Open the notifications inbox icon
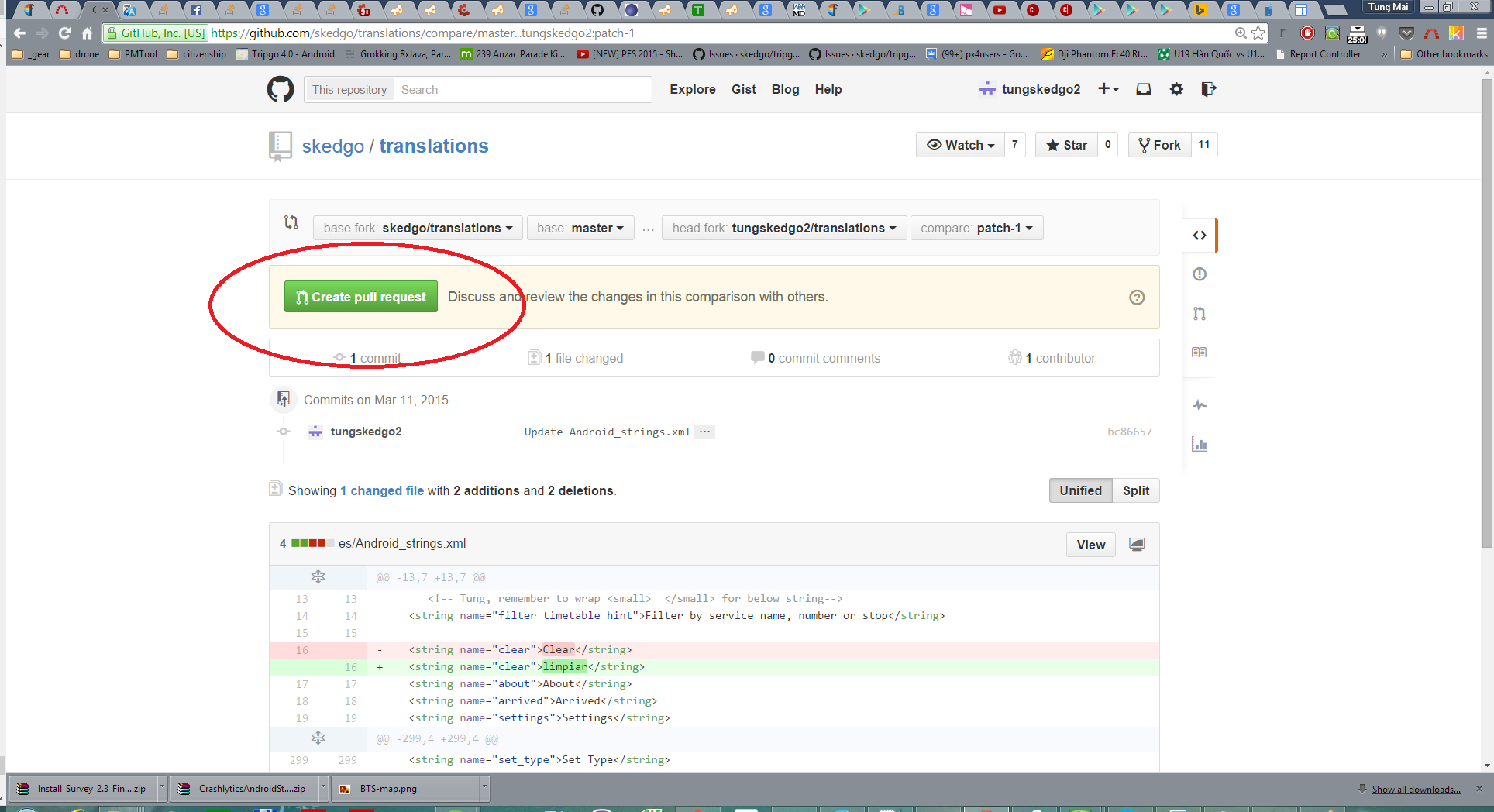This screenshot has width=1494, height=812. point(1143,89)
